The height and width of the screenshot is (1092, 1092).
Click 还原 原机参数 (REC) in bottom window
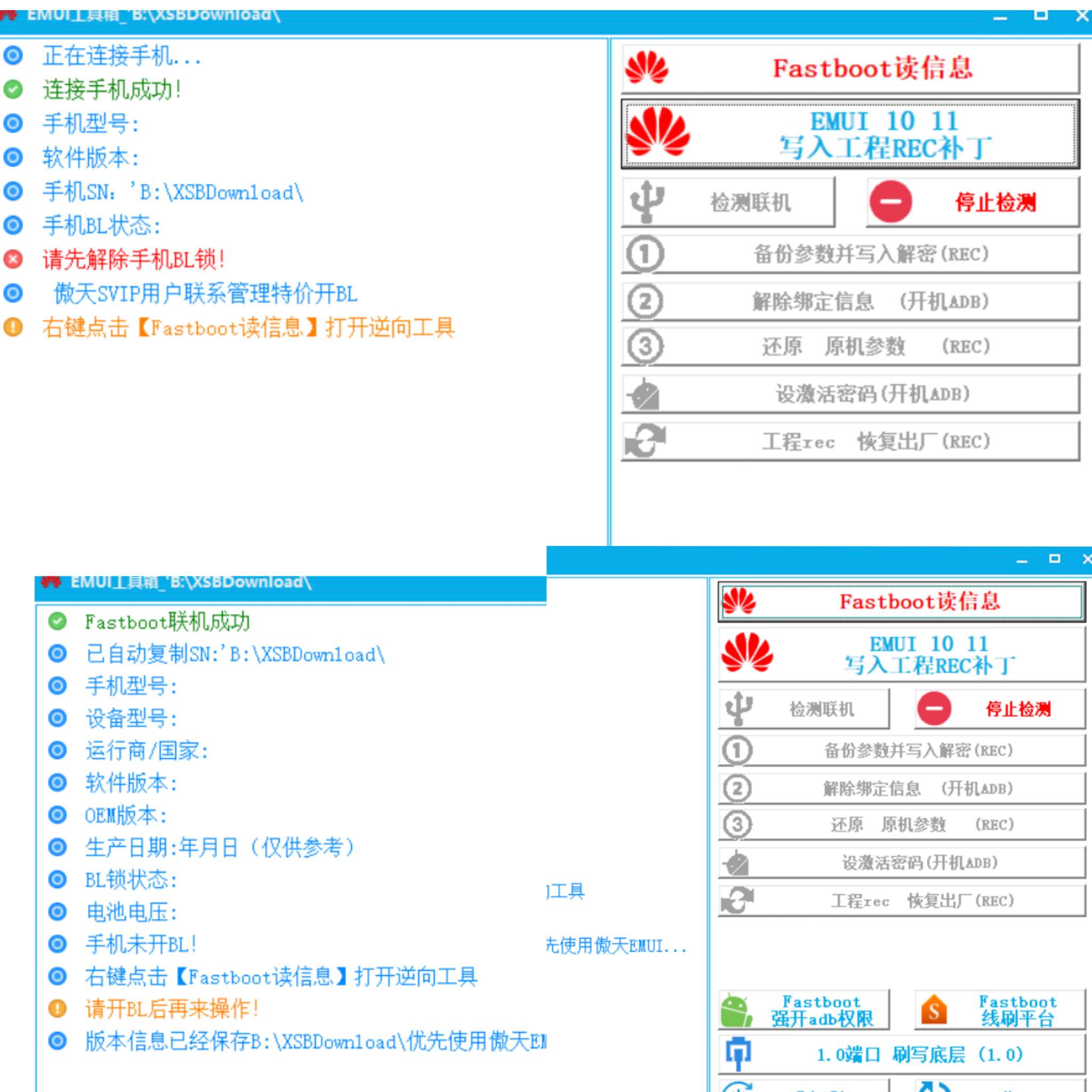(902, 825)
